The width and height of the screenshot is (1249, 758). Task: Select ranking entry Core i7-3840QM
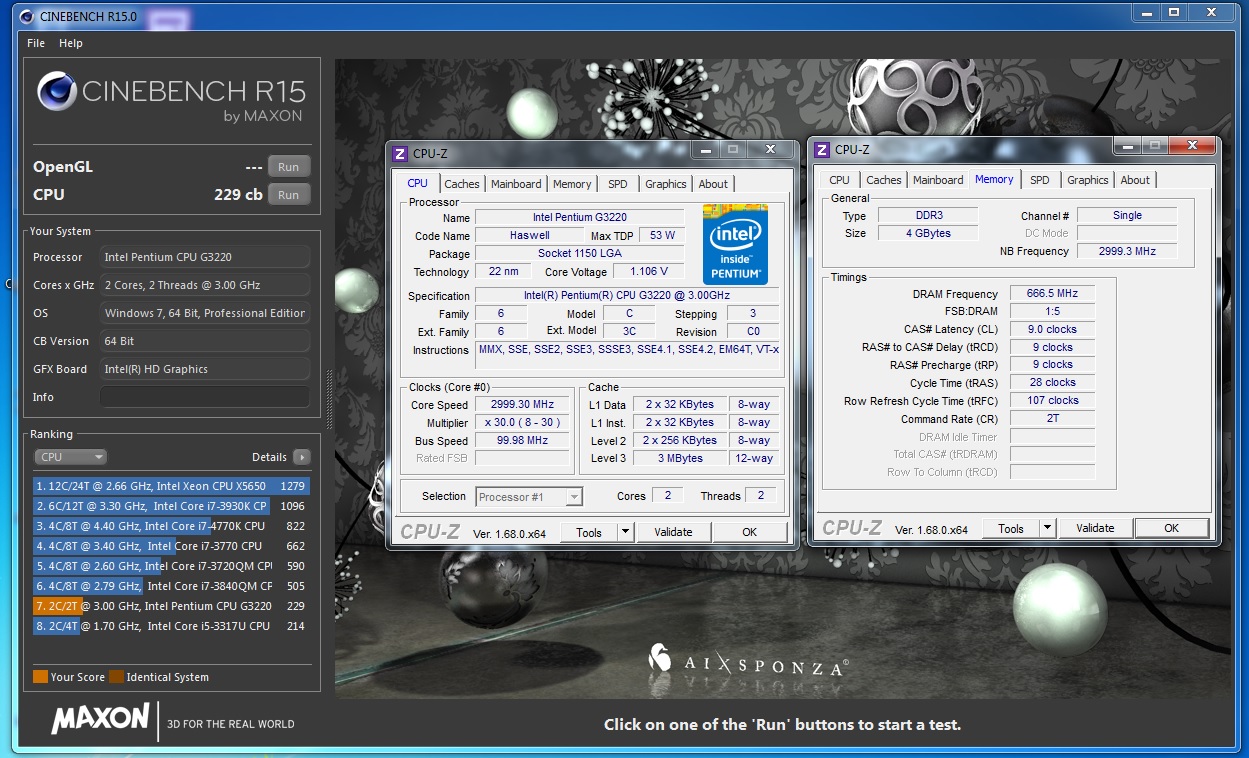[x=171, y=586]
